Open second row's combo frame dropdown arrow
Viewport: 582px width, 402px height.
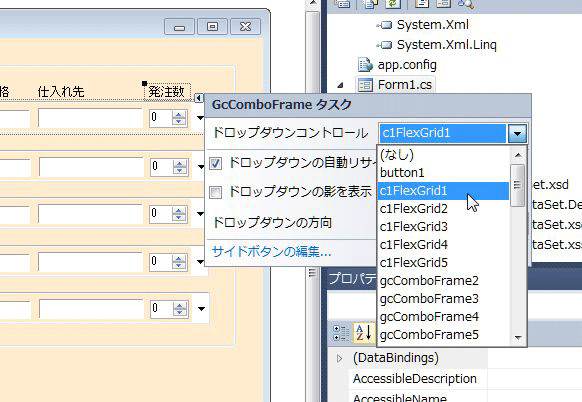click(x=201, y=167)
